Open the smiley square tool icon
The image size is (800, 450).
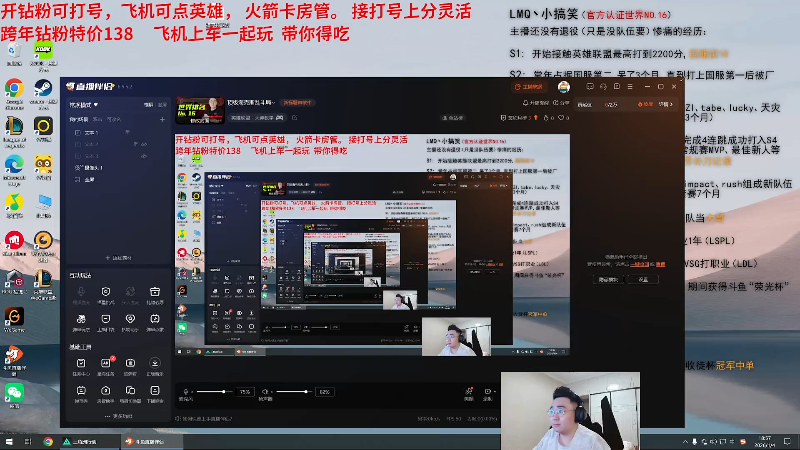tap(155, 390)
